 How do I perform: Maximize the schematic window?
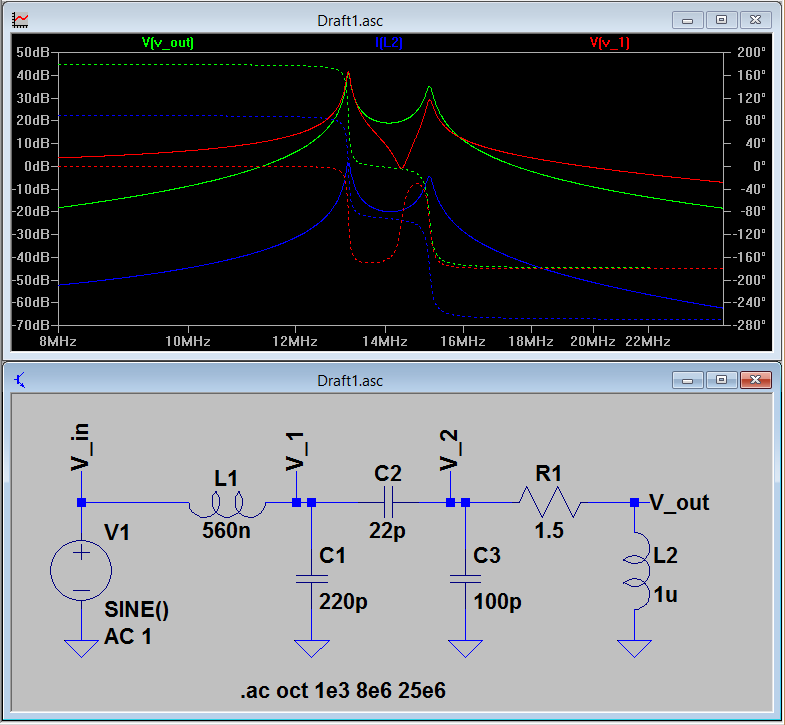tap(721, 381)
